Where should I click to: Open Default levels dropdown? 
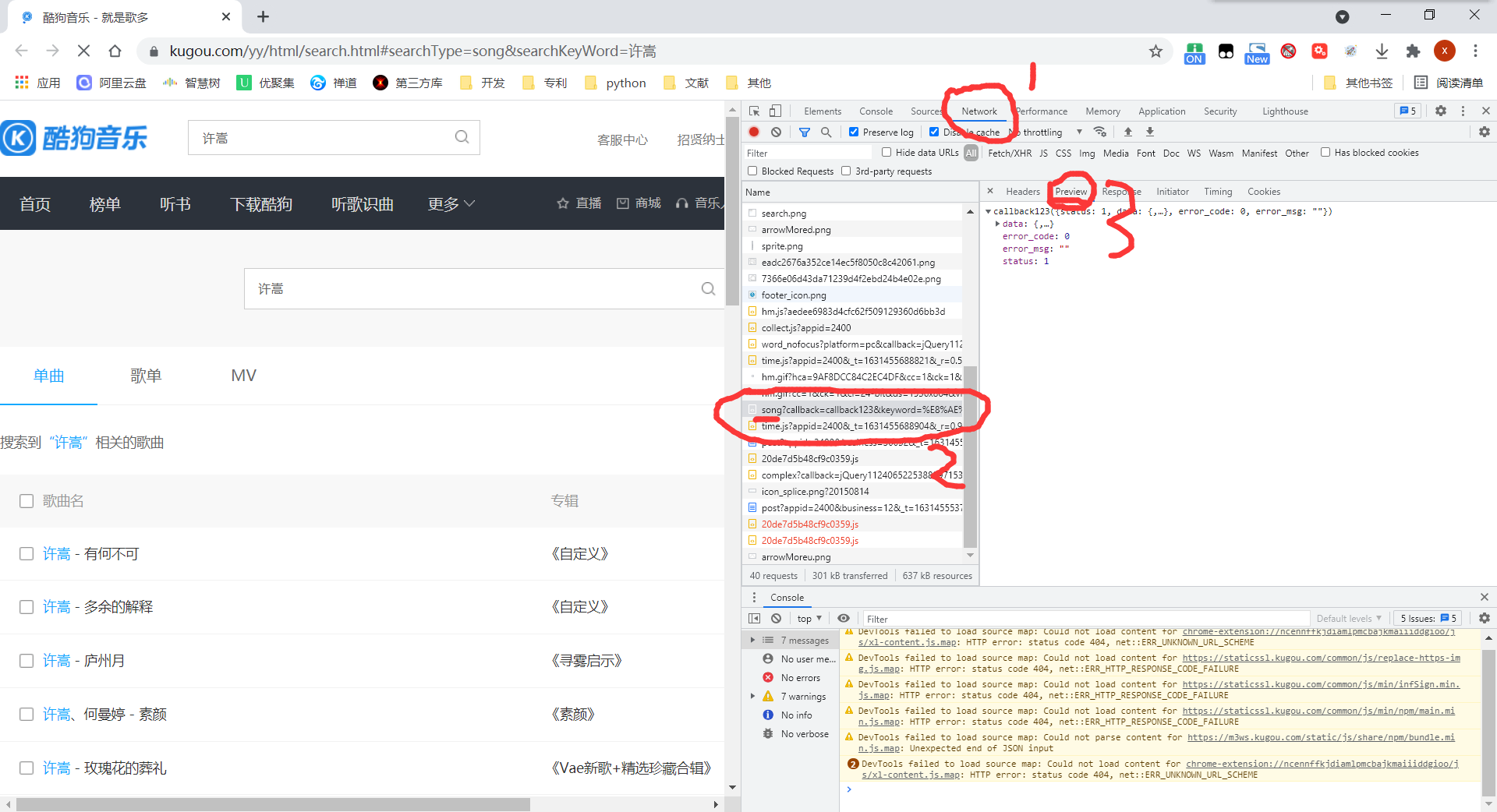1349,618
